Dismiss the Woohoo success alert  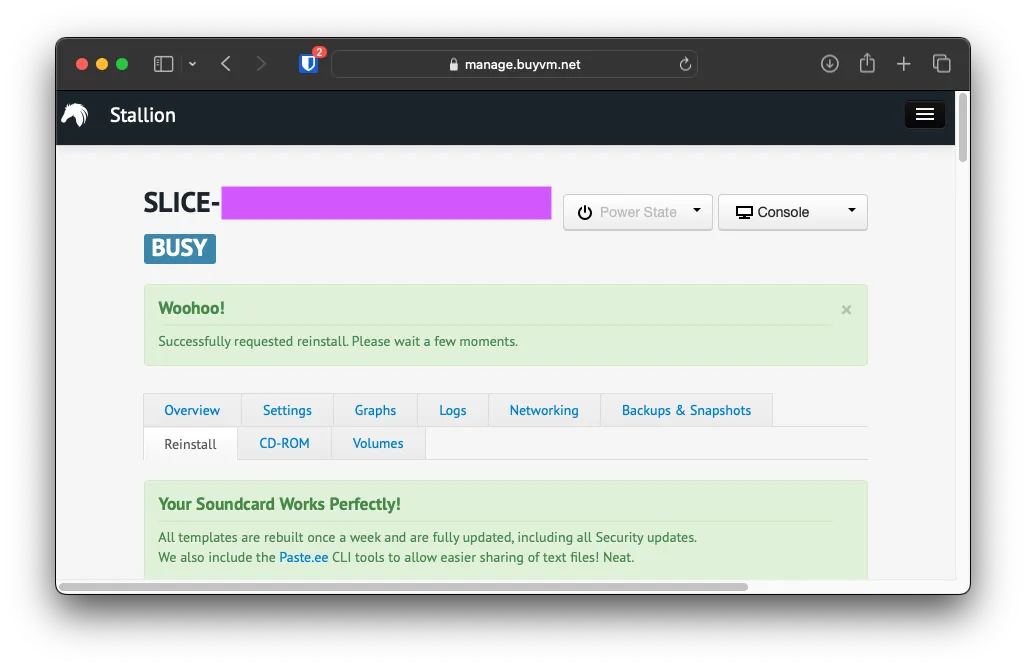(846, 310)
